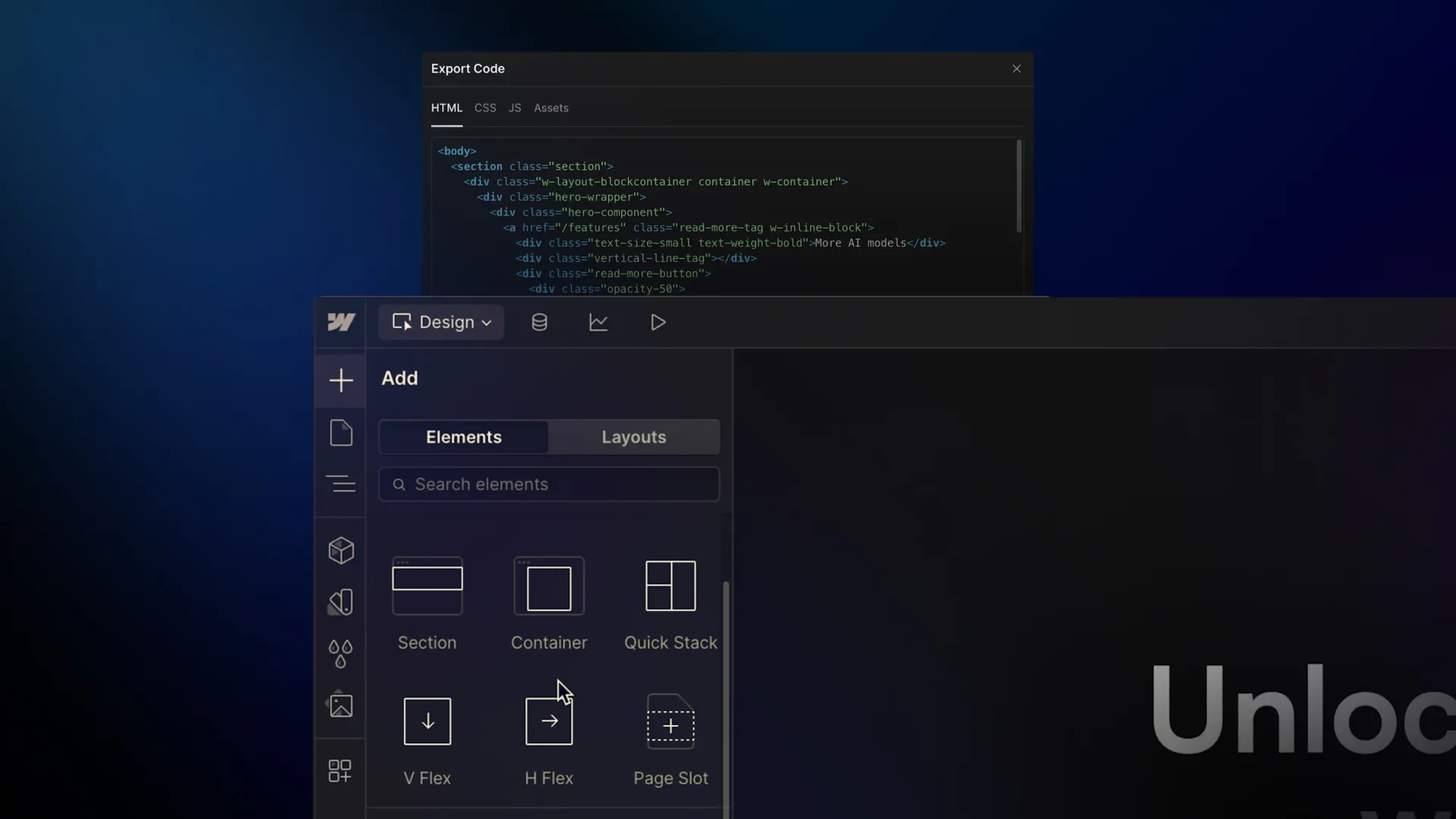Click the Search elements field
This screenshot has height=819, width=1456.
coord(548,484)
